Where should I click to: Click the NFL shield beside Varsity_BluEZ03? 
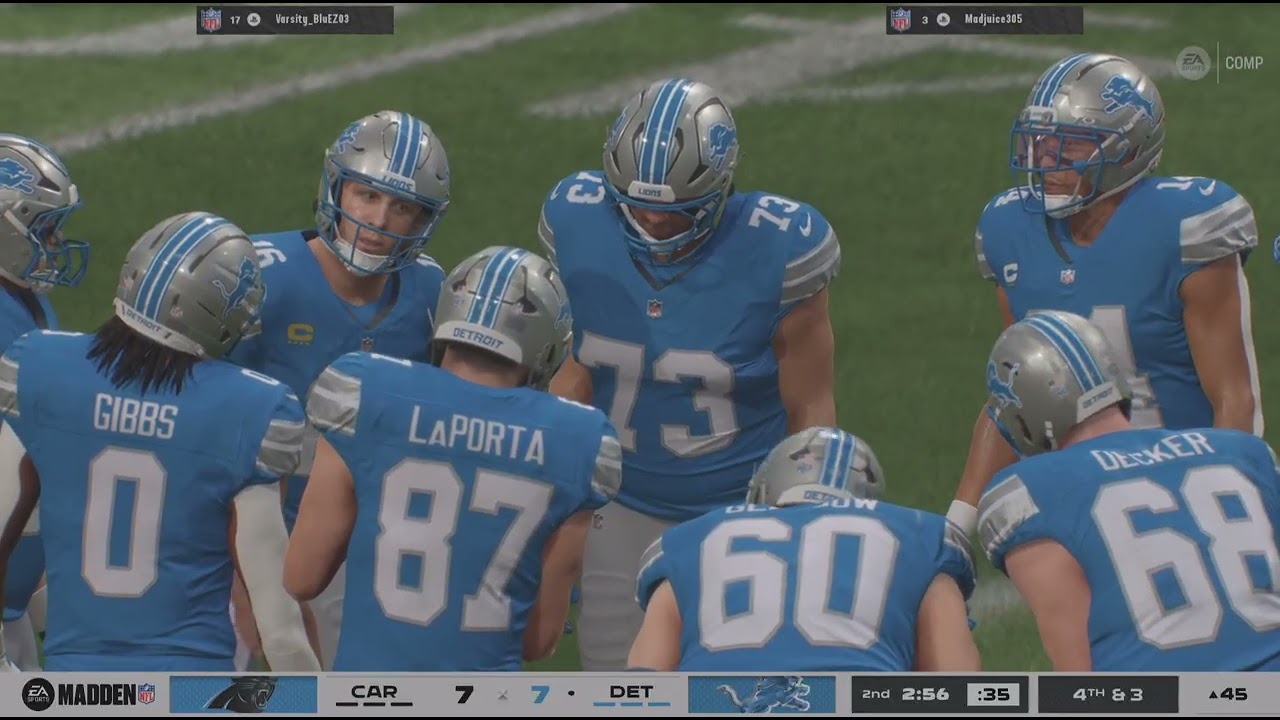[210, 19]
